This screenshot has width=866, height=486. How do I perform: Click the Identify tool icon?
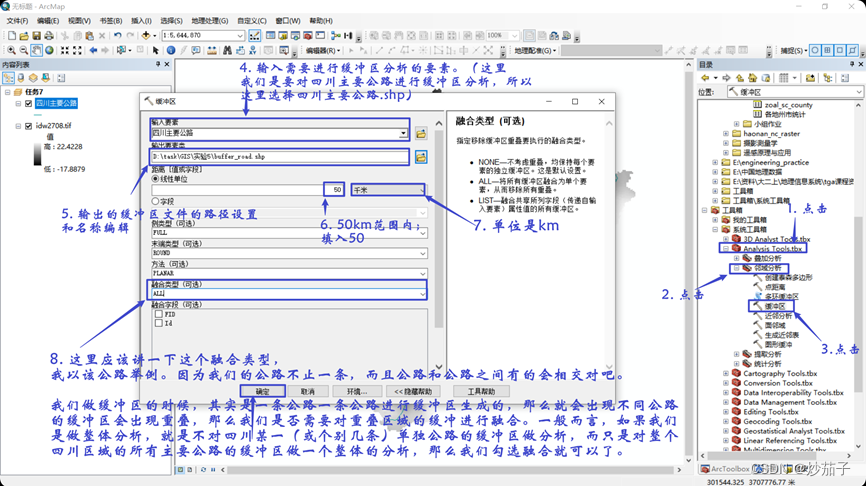[171, 50]
